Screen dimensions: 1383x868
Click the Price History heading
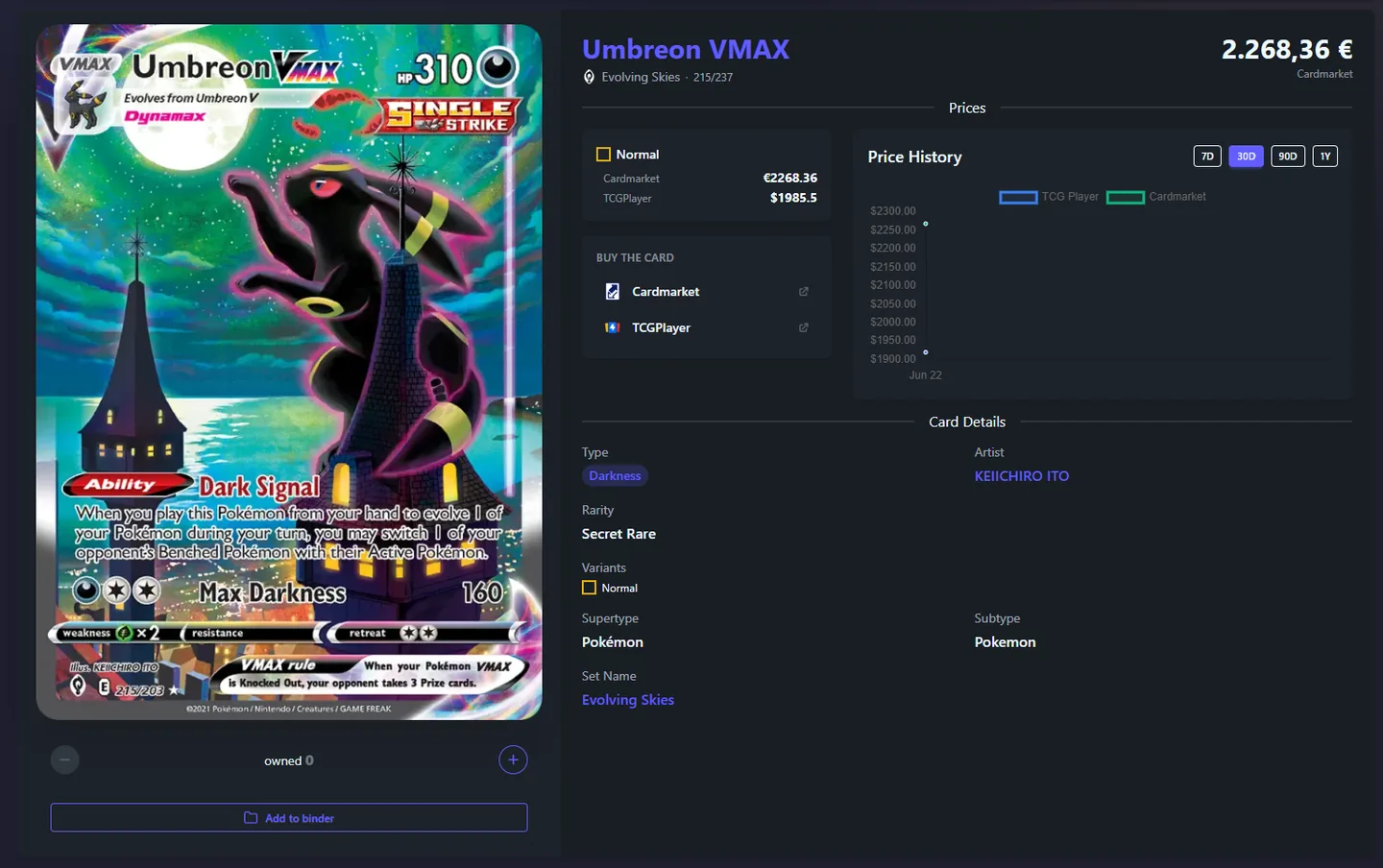(914, 157)
